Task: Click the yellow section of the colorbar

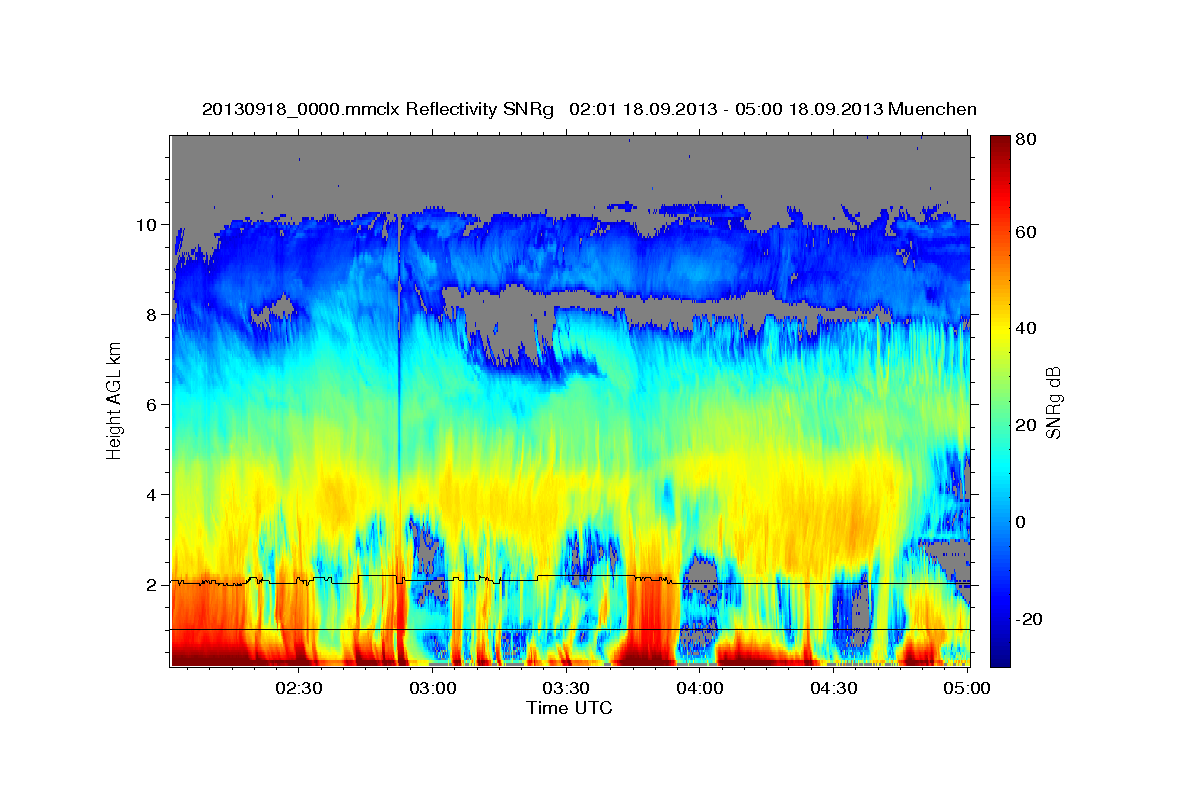Action: pyautogui.click(x=1000, y=330)
